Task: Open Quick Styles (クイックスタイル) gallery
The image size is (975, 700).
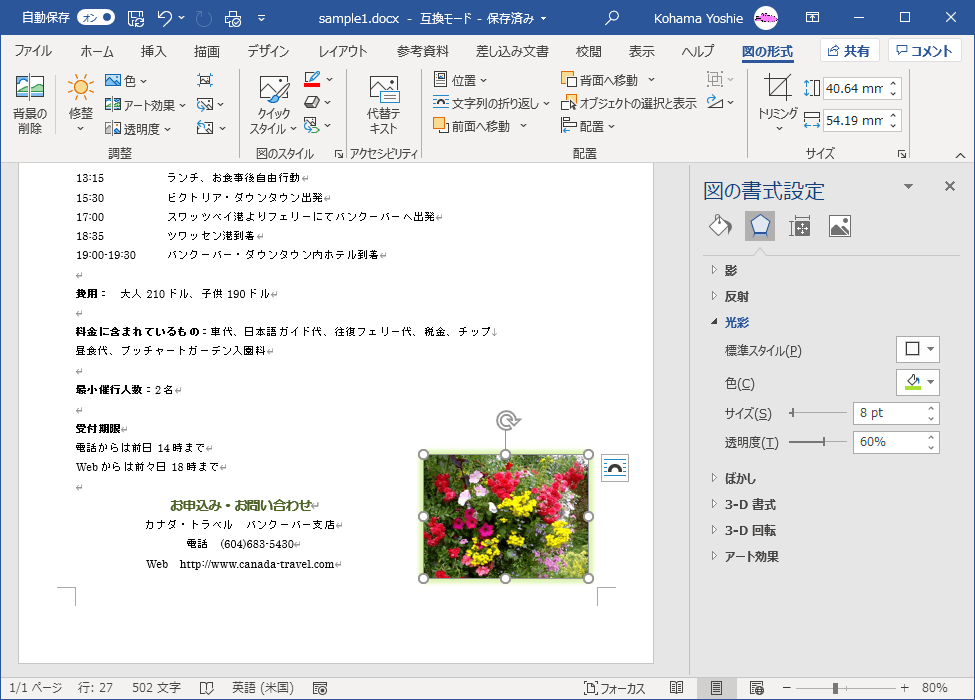Action: 274,105
